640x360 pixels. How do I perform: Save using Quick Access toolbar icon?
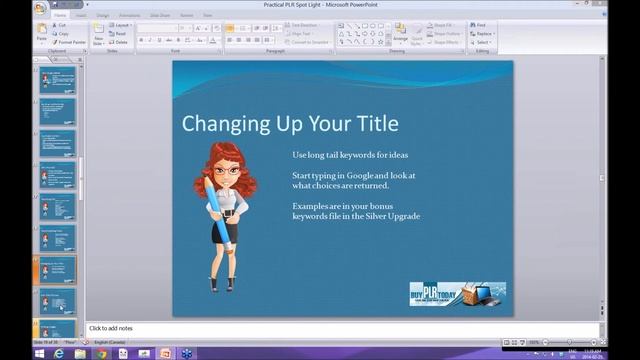55,4
